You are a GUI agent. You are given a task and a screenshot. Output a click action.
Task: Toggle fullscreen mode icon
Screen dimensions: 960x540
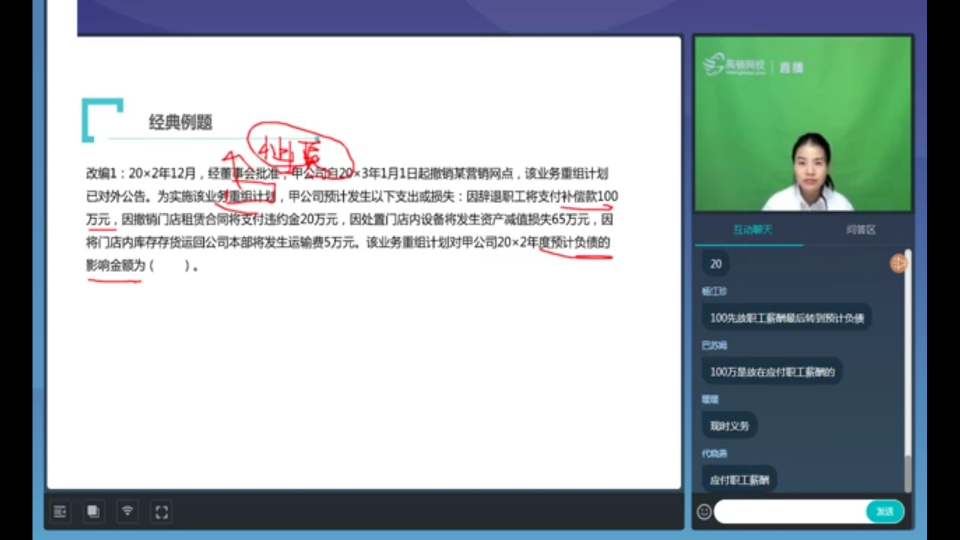pos(162,512)
